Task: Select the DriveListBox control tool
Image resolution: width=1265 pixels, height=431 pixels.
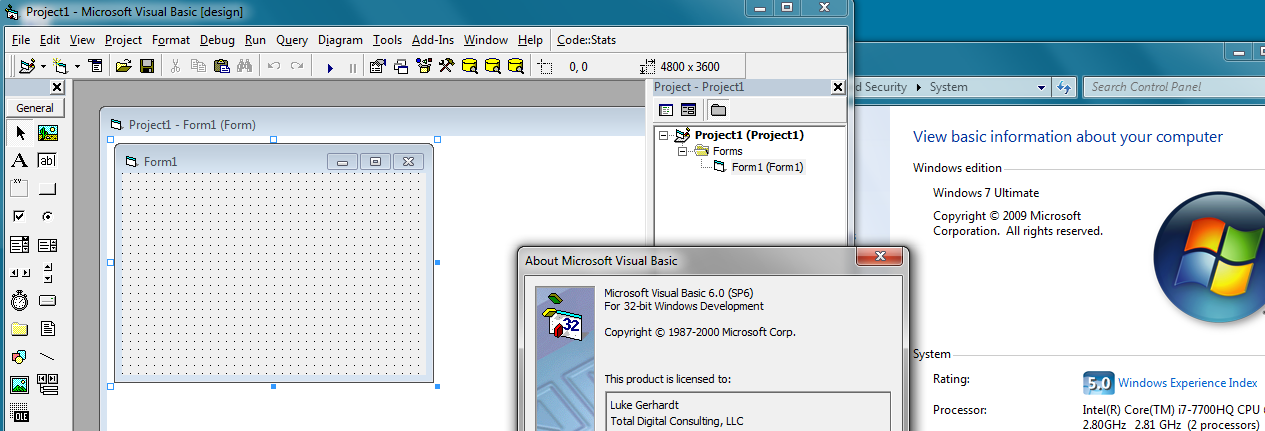Action: click(47, 300)
